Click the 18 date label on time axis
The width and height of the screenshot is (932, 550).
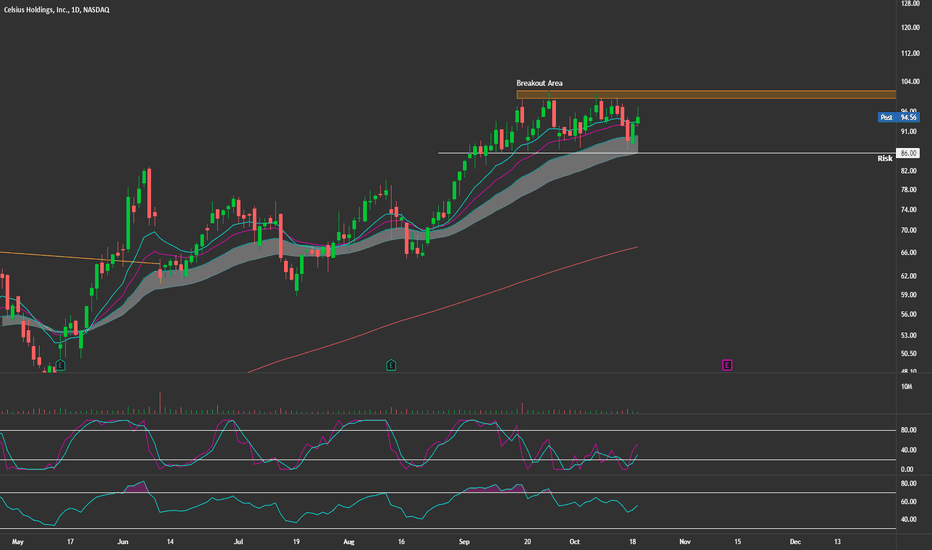632,542
